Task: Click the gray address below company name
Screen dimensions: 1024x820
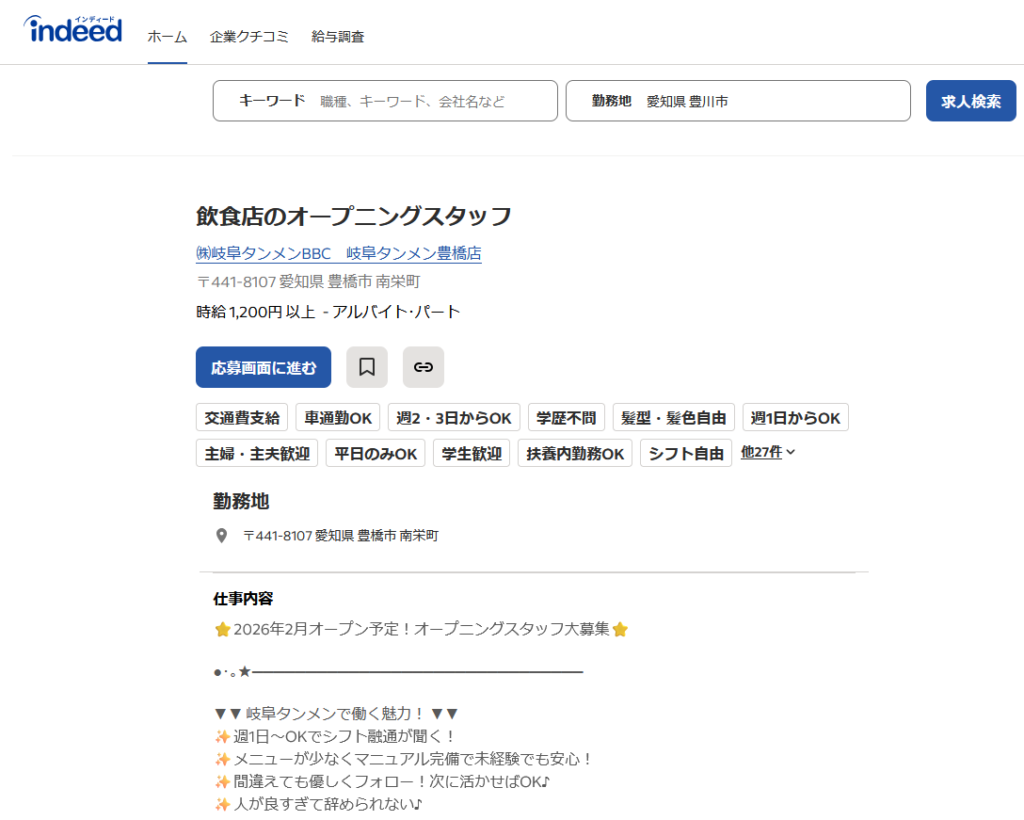Action: pyautogui.click(x=308, y=282)
